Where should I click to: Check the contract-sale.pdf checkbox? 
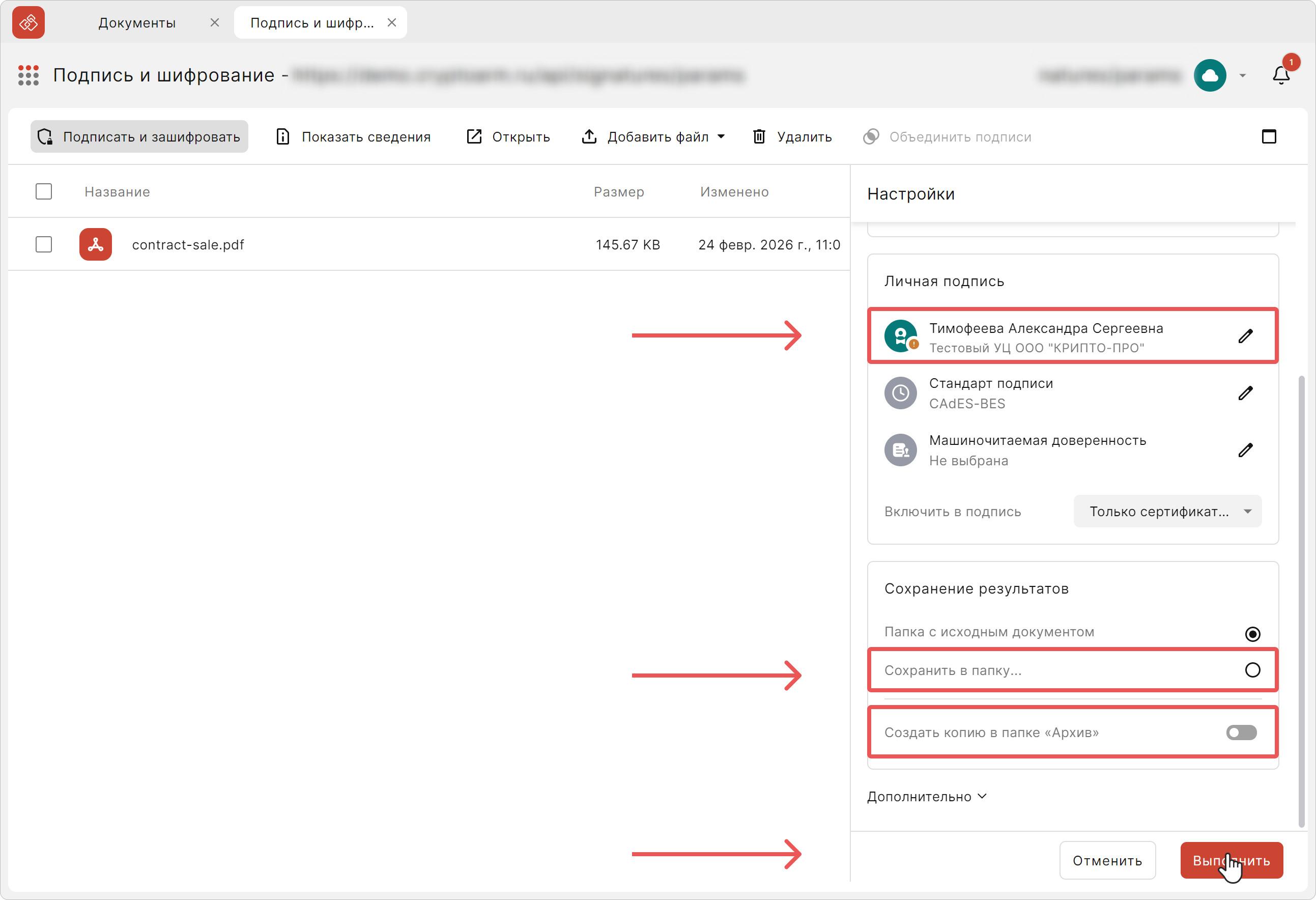(x=44, y=245)
